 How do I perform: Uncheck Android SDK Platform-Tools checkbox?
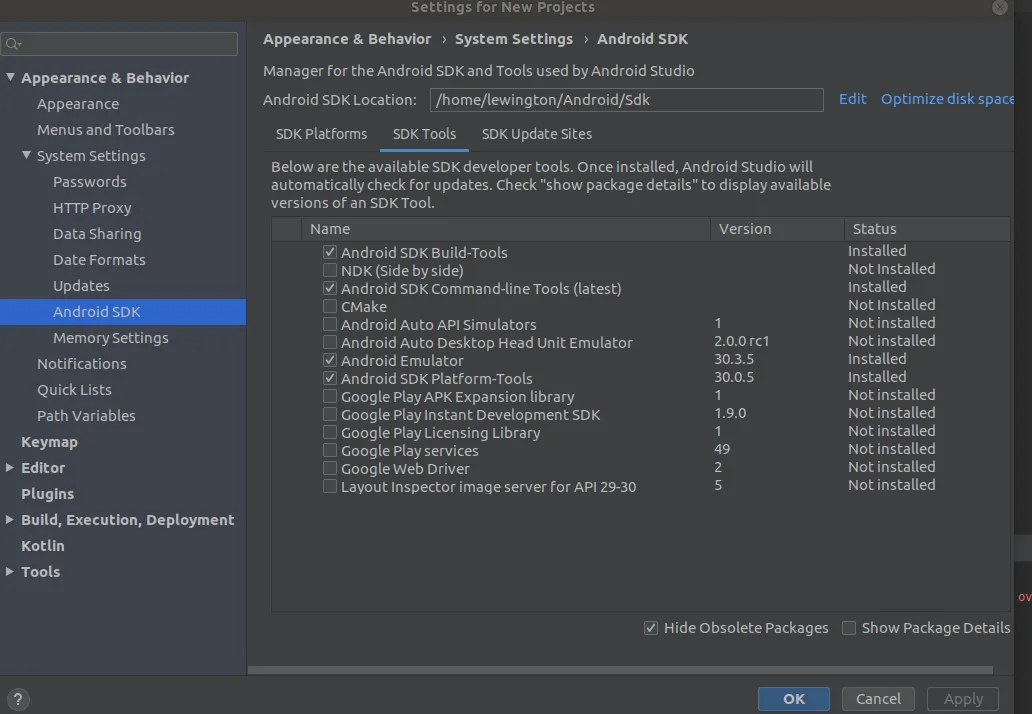click(x=330, y=378)
